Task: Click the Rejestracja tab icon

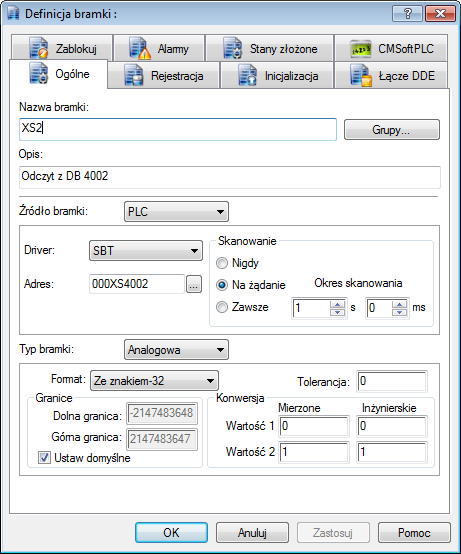Action: [x=134, y=75]
